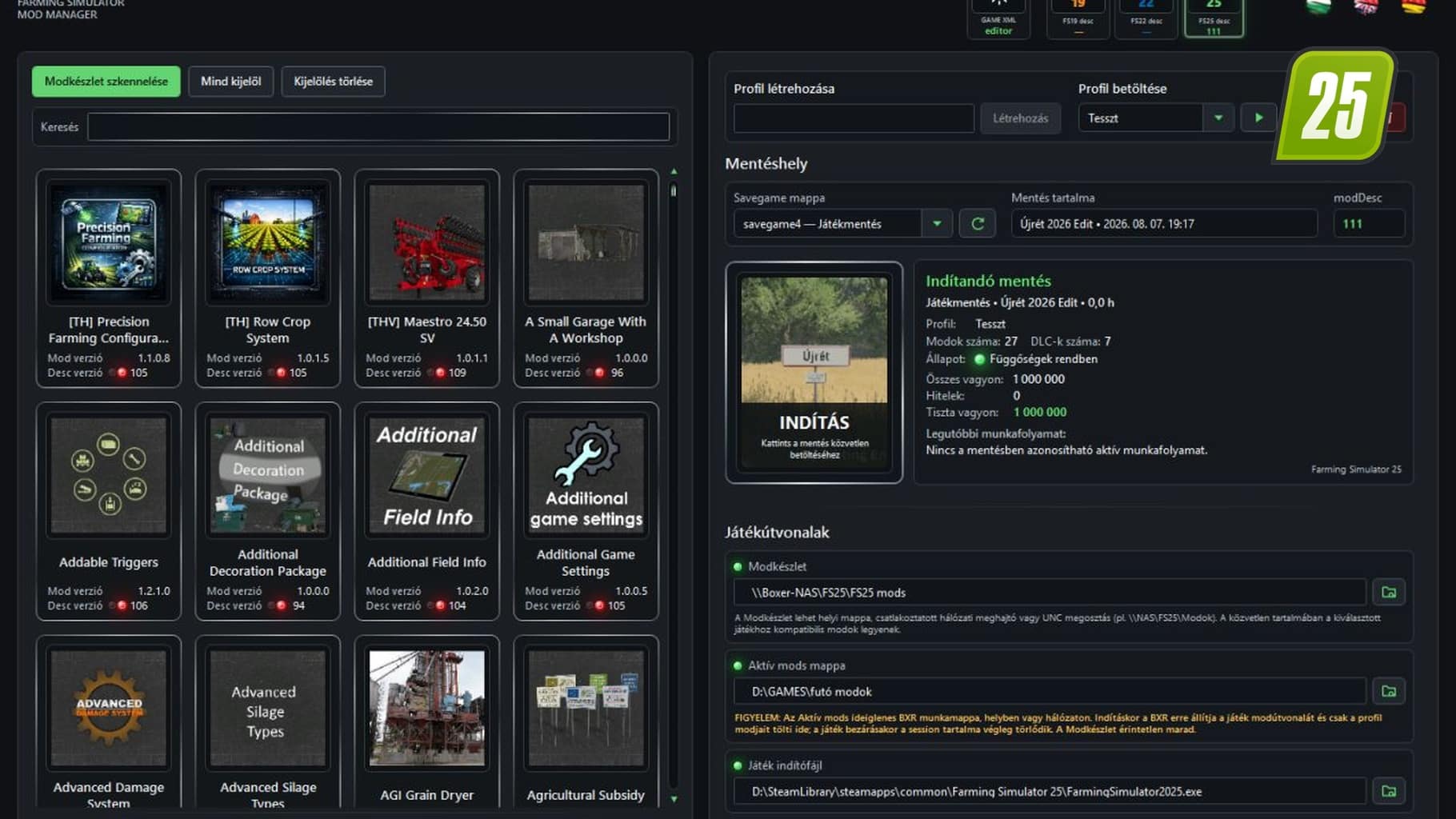Select the Additional Decoration Package mod card

(267, 511)
